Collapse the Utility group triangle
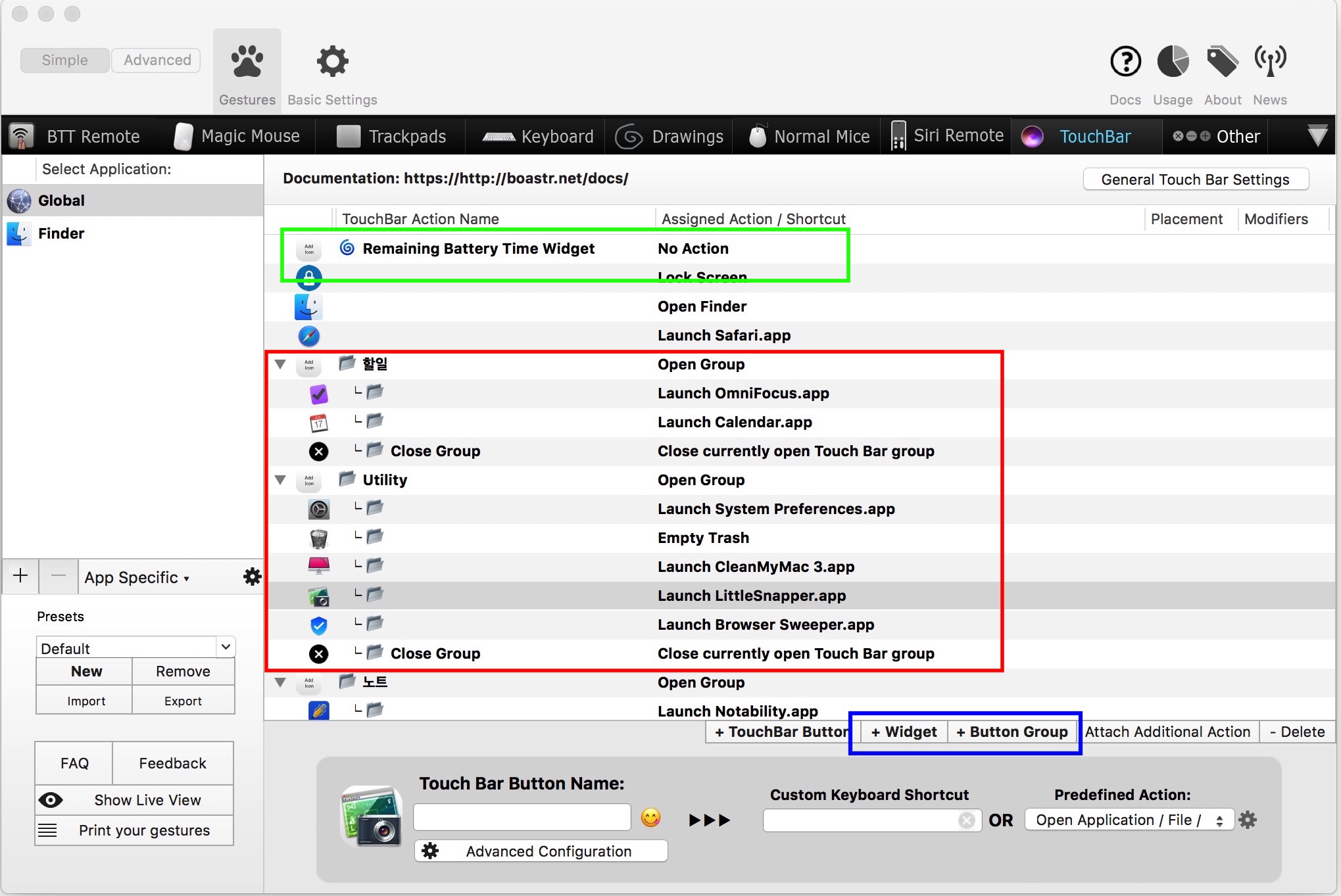1341x896 pixels. click(280, 480)
